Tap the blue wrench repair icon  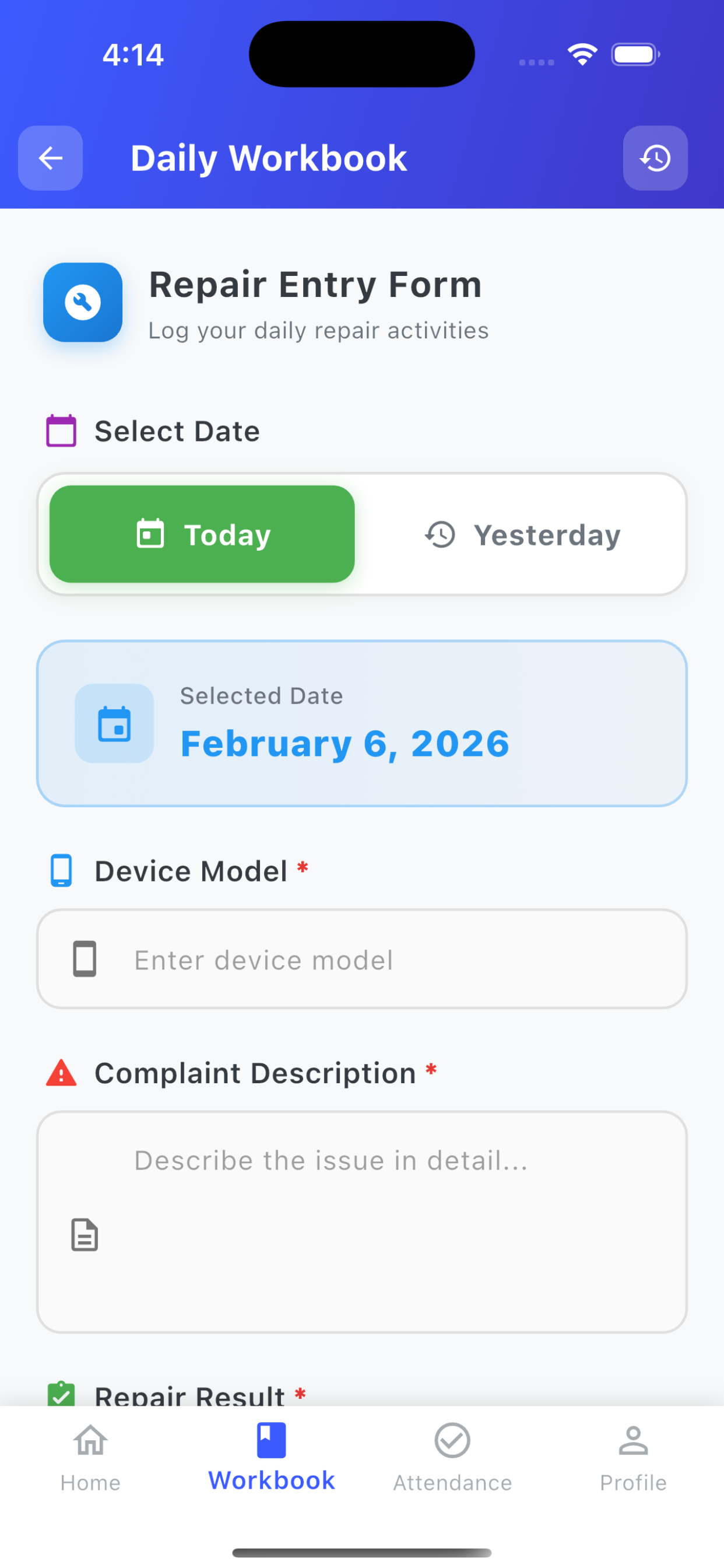point(83,303)
